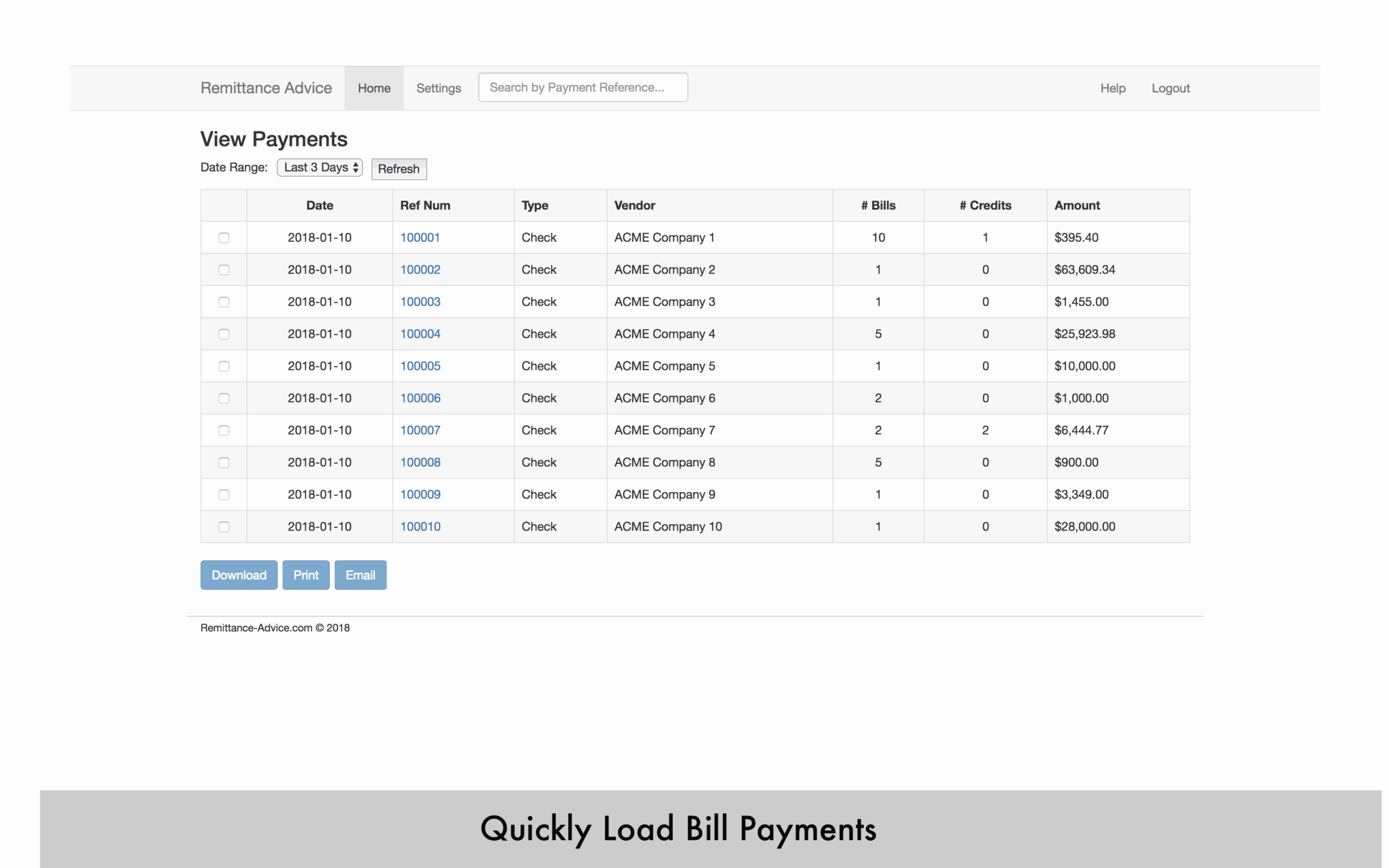Log out using Logout link

pyautogui.click(x=1170, y=88)
